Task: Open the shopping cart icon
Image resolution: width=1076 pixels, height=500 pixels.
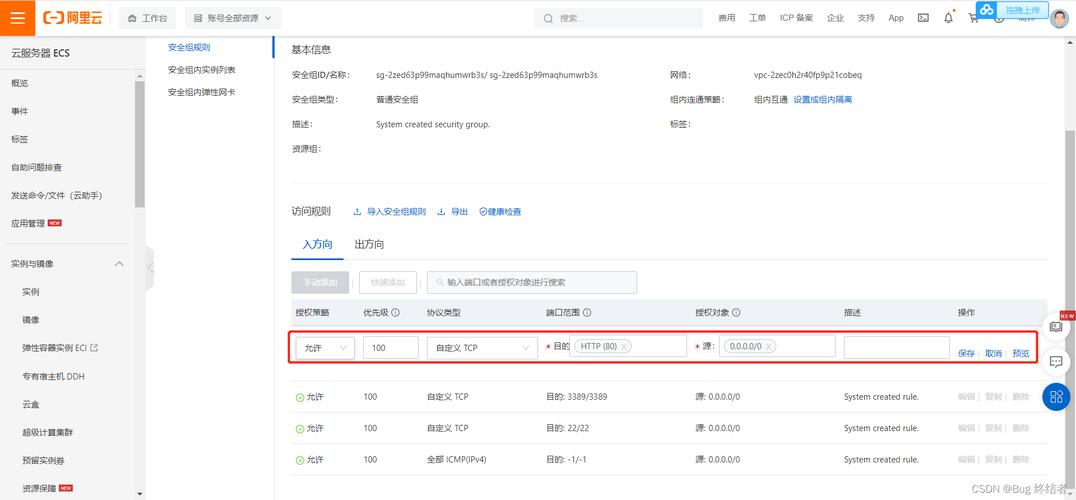Action: (x=973, y=19)
